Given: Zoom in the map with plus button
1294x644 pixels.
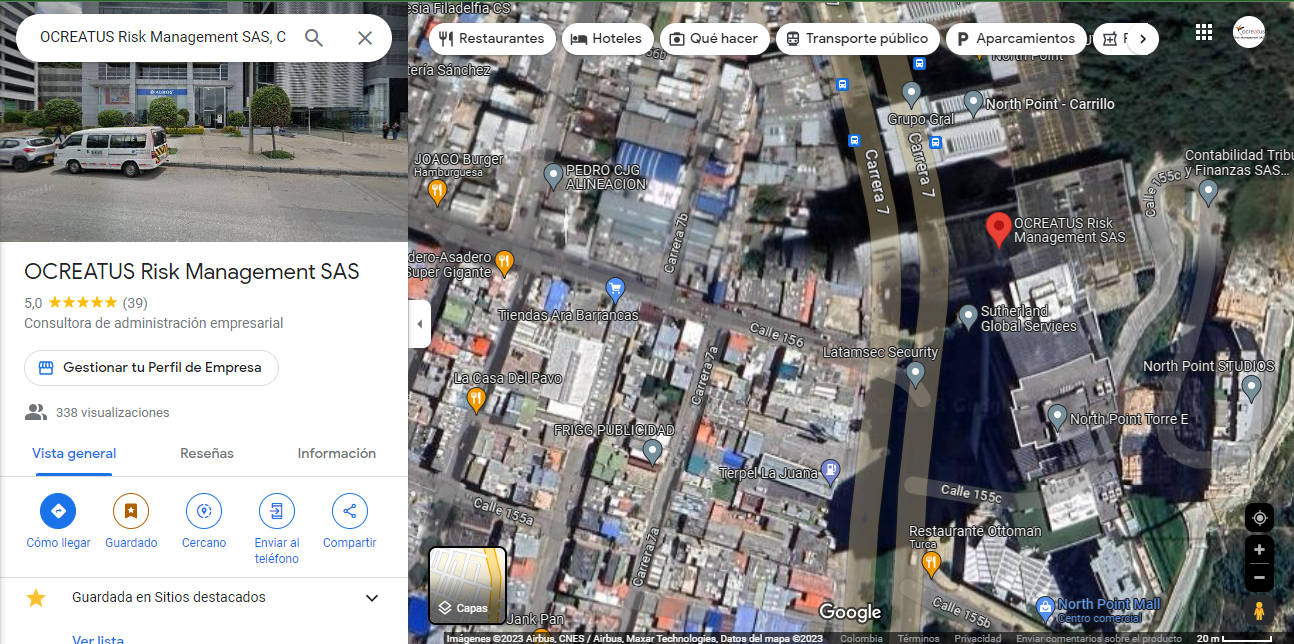Looking at the screenshot, I should [x=1259, y=550].
